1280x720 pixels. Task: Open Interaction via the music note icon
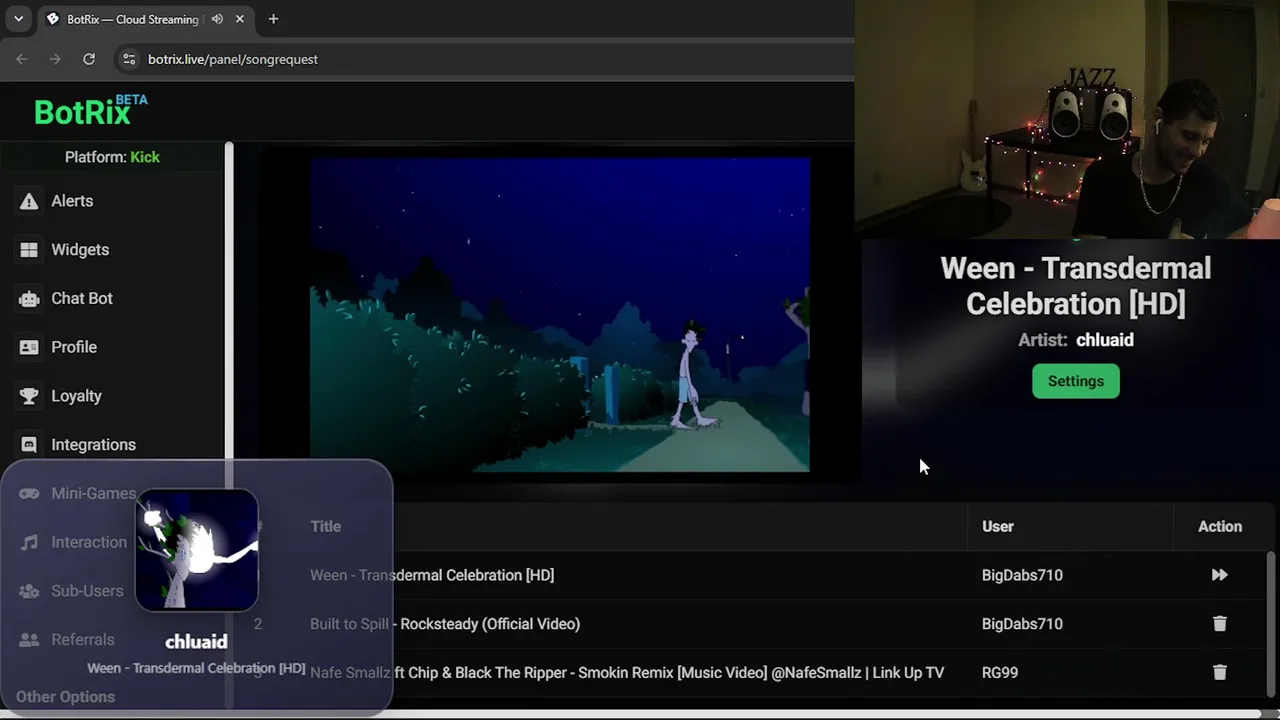click(x=29, y=542)
